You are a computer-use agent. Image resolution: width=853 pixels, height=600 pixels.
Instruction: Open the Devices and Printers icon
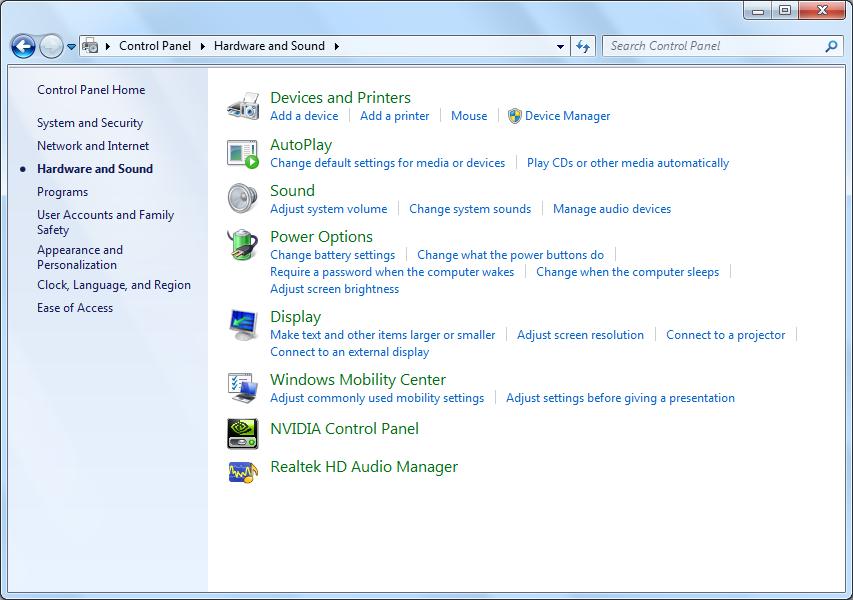coord(243,106)
